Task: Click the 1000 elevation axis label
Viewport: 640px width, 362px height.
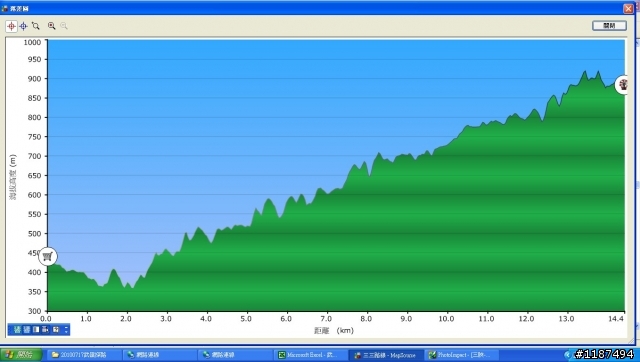Action: [32, 42]
